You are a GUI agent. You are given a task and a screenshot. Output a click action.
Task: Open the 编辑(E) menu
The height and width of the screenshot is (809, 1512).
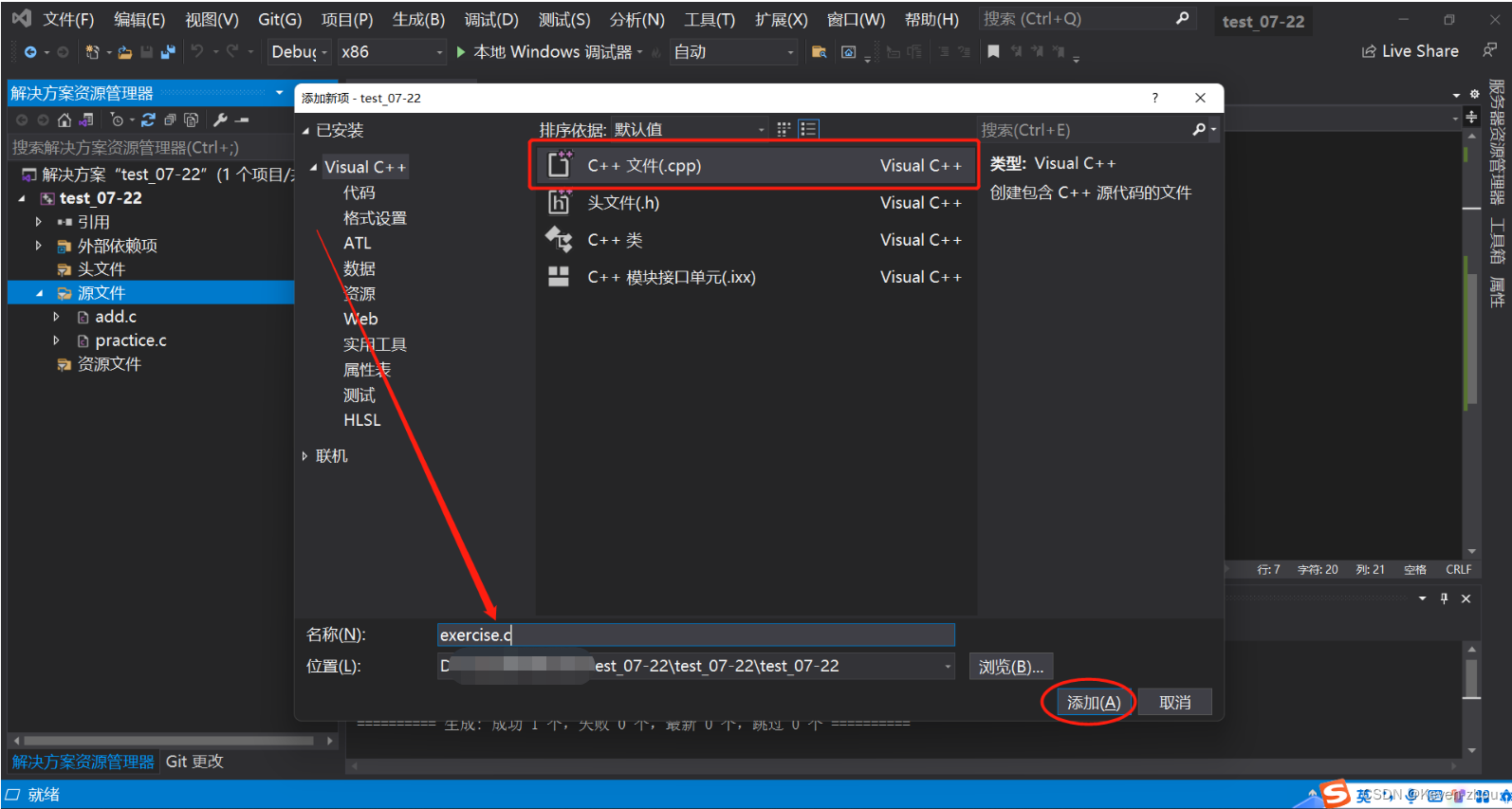click(x=139, y=19)
